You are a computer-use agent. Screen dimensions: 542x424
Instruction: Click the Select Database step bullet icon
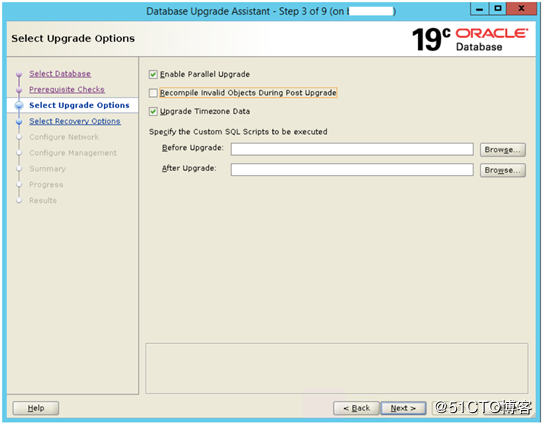pos(19,74)
